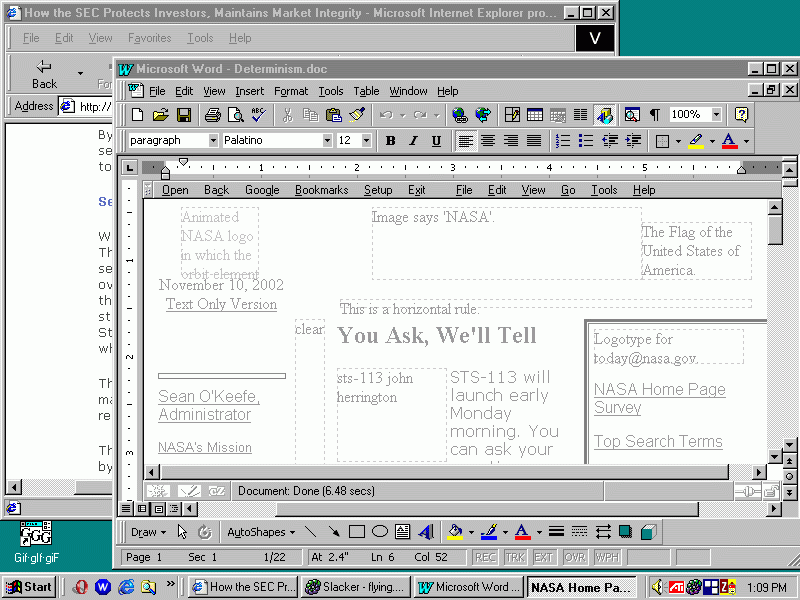
Task: Select the Line tool in Drawing toolbar
Action: pos(311,532)
